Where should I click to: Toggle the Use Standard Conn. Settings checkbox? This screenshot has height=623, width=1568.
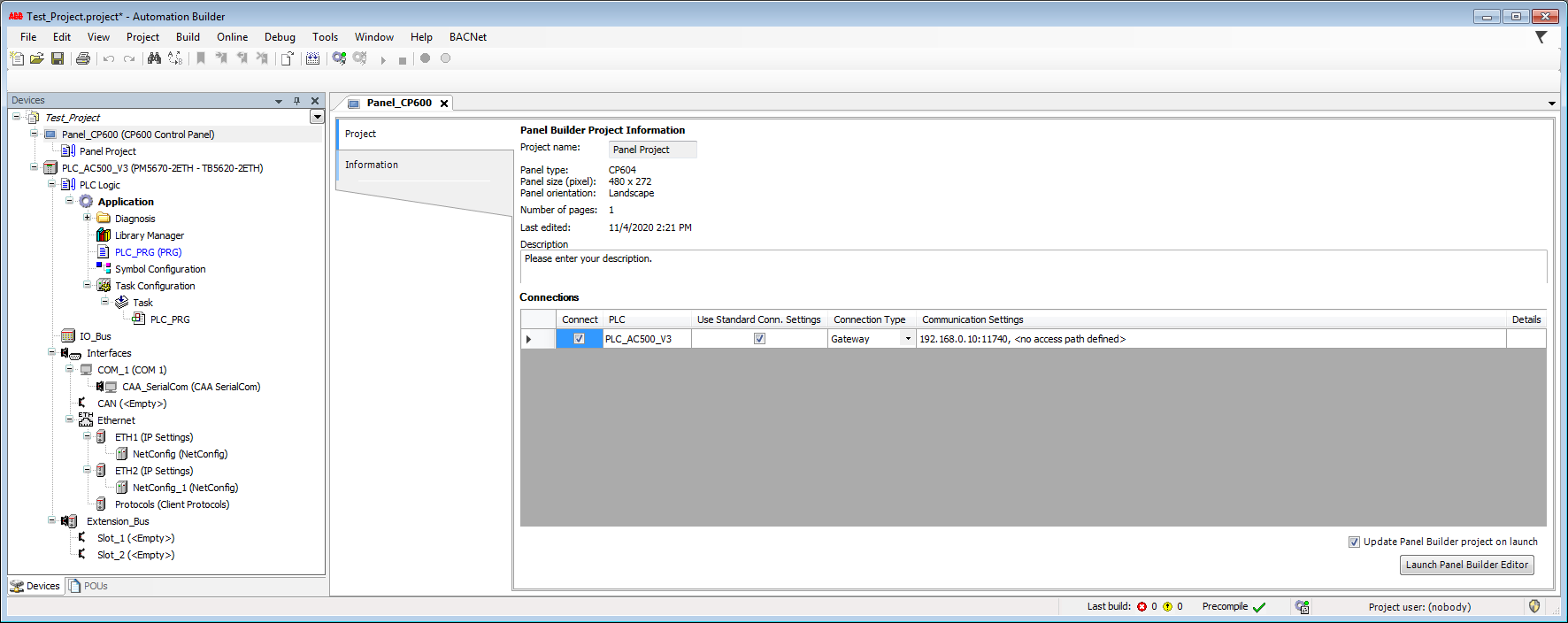pyautogui.click(x=759, y=339)
